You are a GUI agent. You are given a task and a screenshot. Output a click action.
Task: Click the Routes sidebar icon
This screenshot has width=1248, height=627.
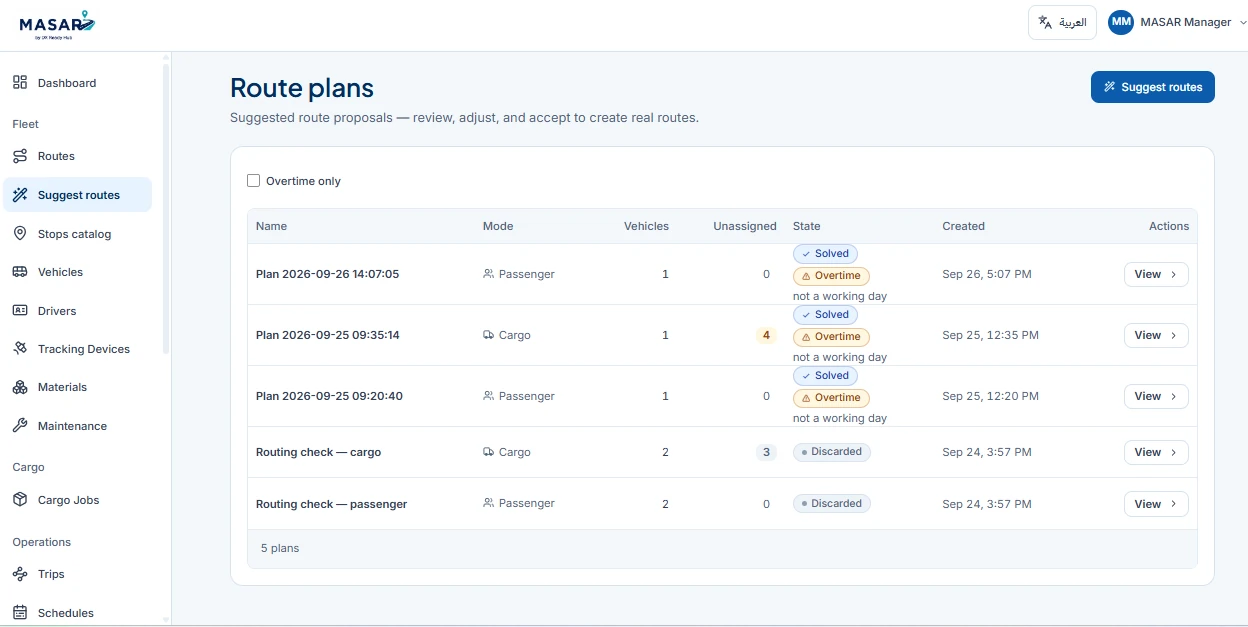coord(20,156)
